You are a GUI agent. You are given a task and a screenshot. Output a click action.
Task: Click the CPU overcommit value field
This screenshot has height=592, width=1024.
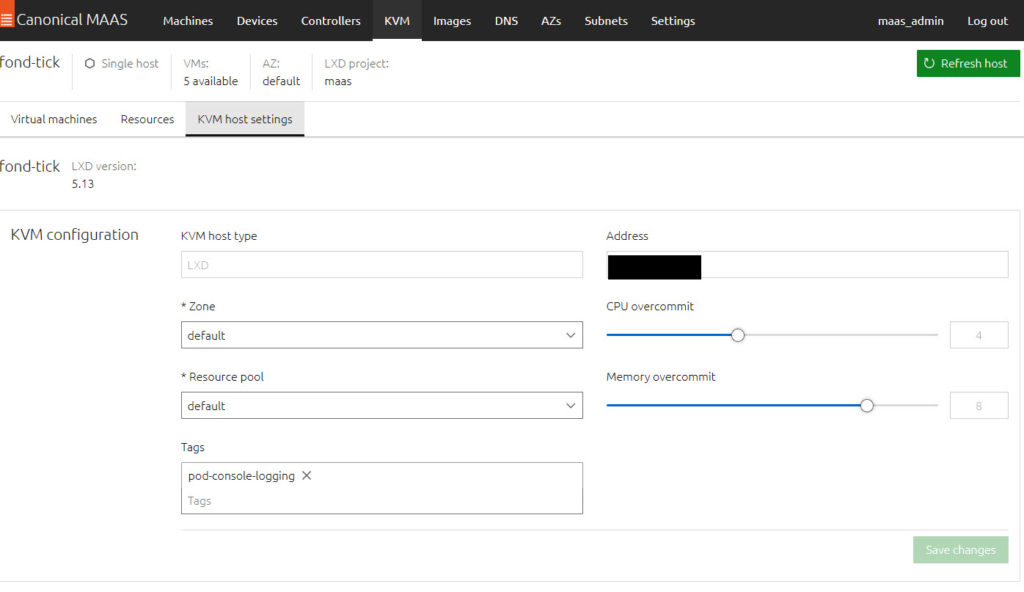click(979, 335)
